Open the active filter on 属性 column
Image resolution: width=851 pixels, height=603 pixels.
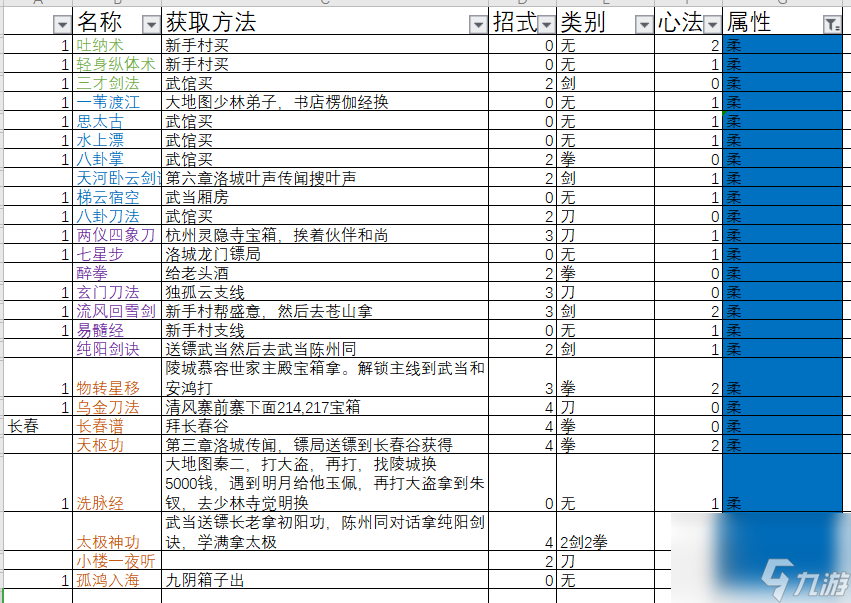pos(831,24)
